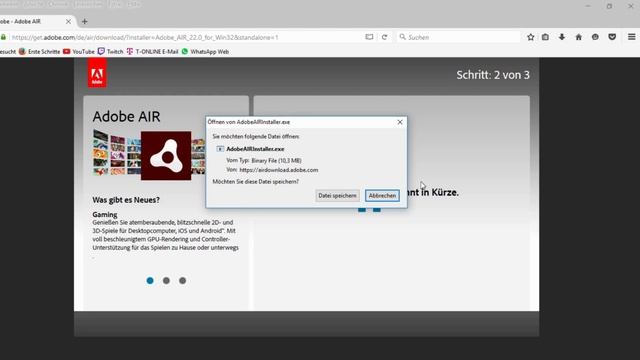Screen dimensions: 640x360
Task: Open the T-ONLINE E-Mail bookmark
Action: click(152, 52)
